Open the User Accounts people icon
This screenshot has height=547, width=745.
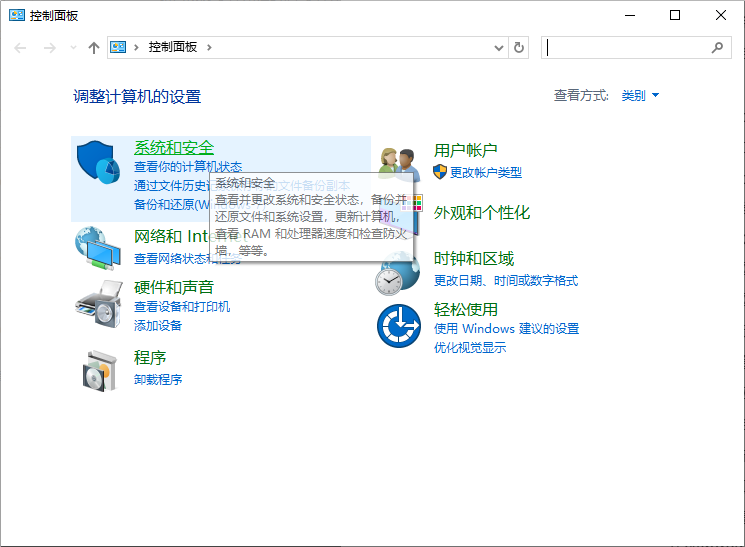397,165
